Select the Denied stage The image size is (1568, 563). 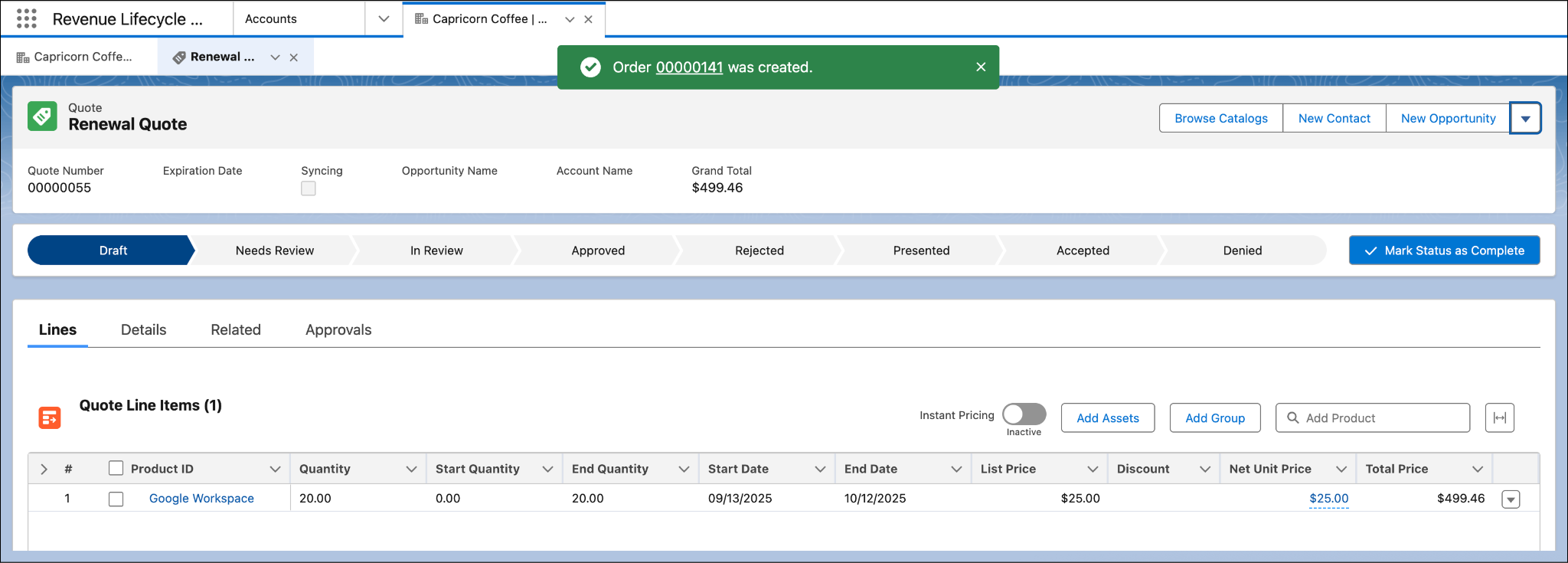1243,250
